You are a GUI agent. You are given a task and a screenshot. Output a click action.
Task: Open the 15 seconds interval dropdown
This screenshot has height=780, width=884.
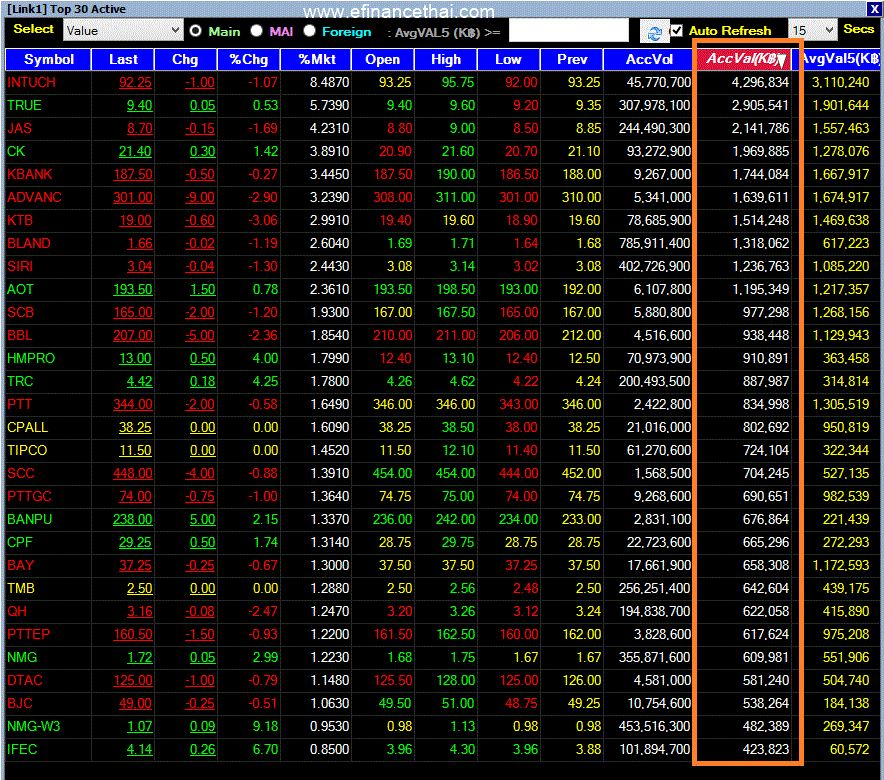812,30
